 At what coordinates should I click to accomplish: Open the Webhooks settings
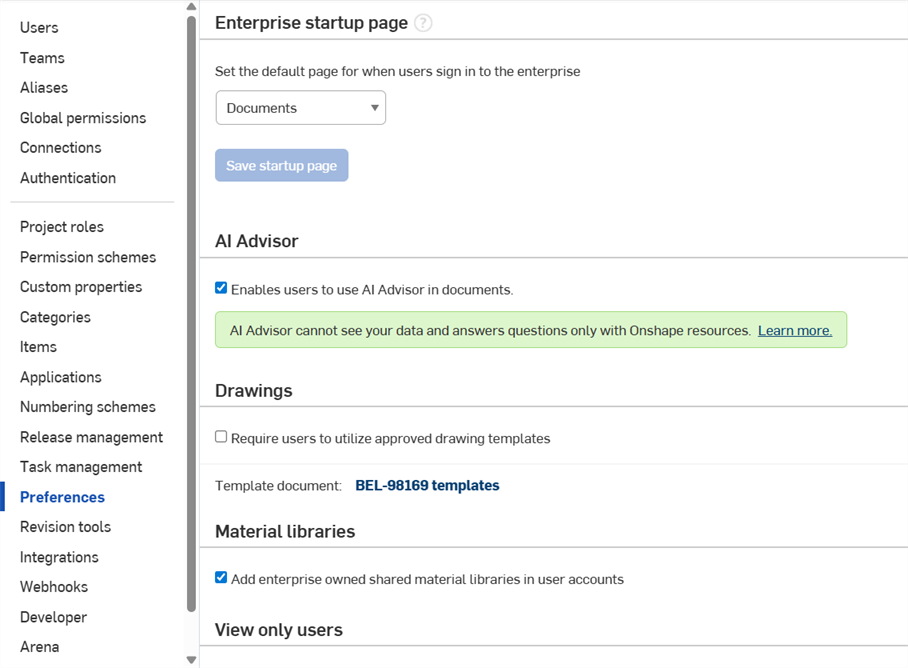click(x=54, y=586)
